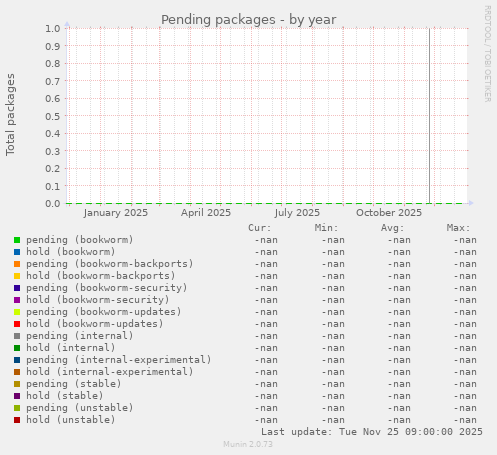The image size is (497, 455).
Task: Click the hold (internal-experimental) brown swatch
Action: click(17, 372)
